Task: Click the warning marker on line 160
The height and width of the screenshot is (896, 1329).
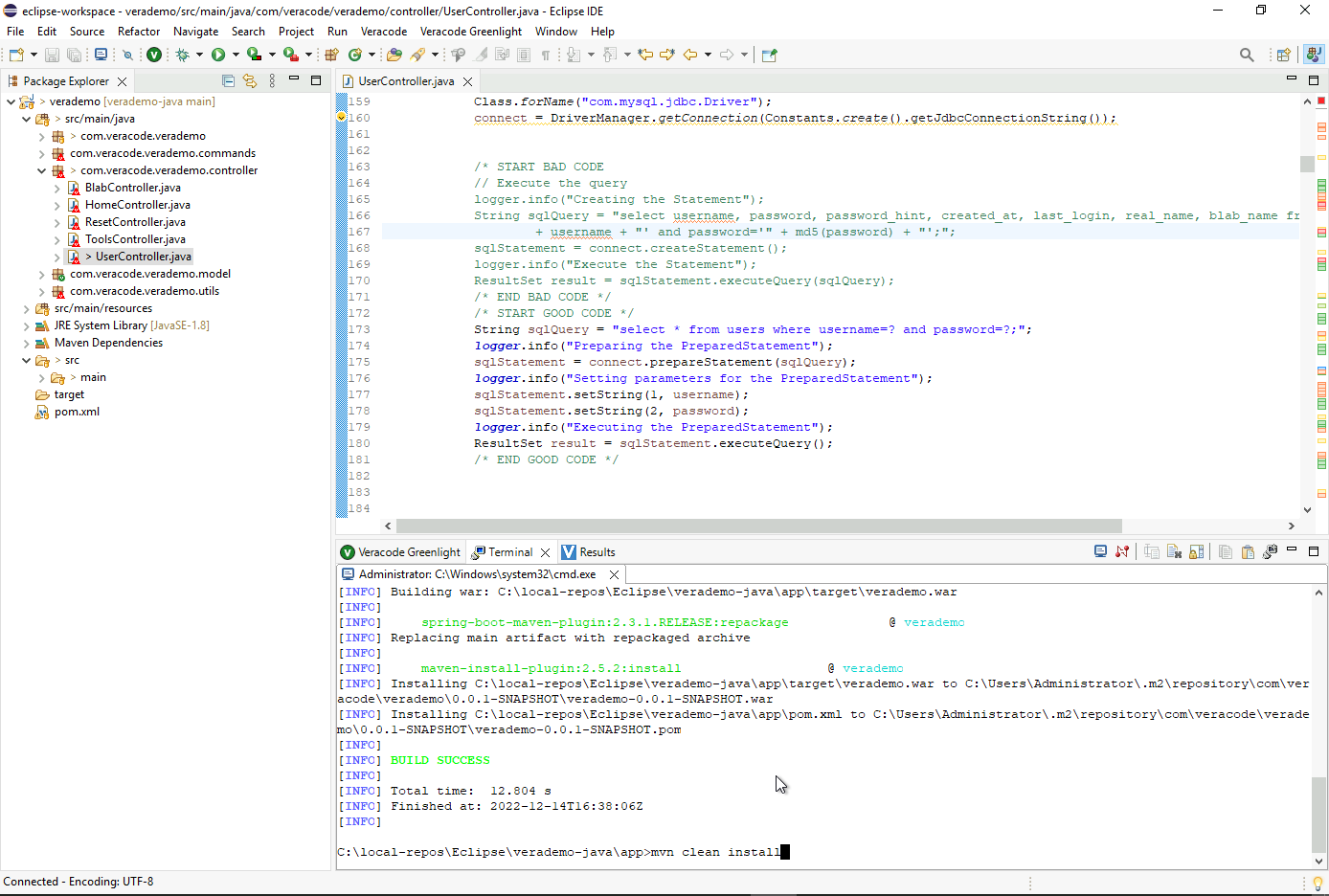Action: coord(341,117)
